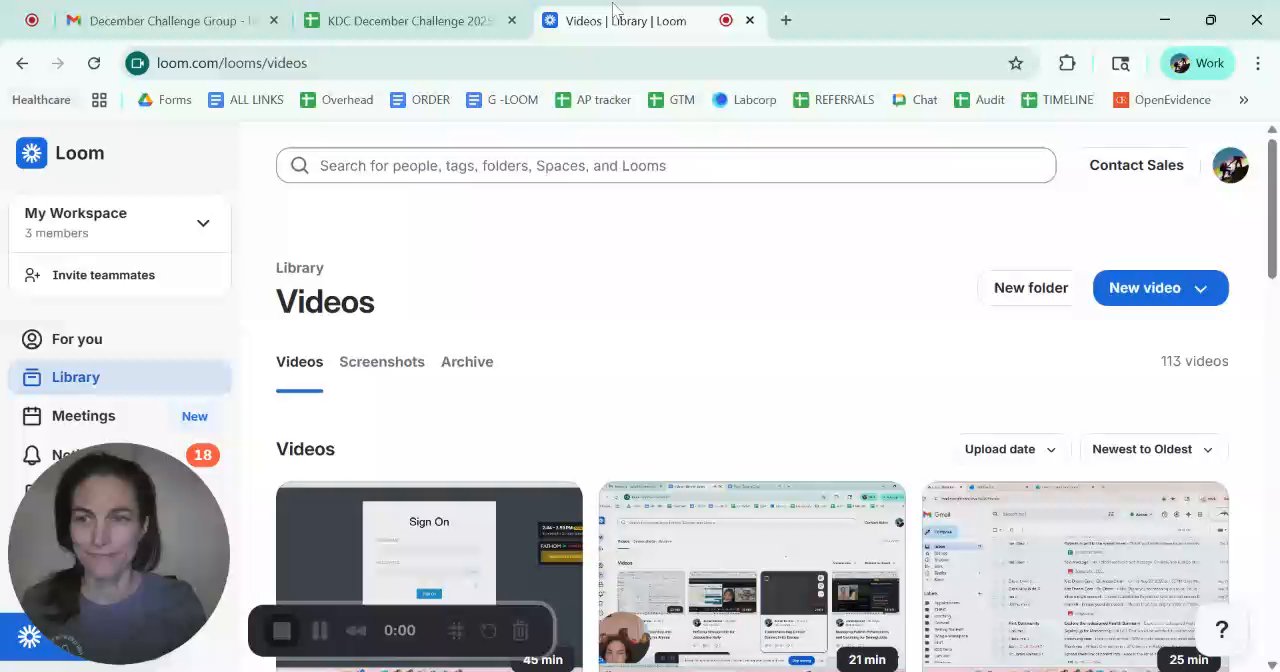Show more bookmarks via chevron
The width and height of the screenshot is (1280, 672).
(1244, 100)
